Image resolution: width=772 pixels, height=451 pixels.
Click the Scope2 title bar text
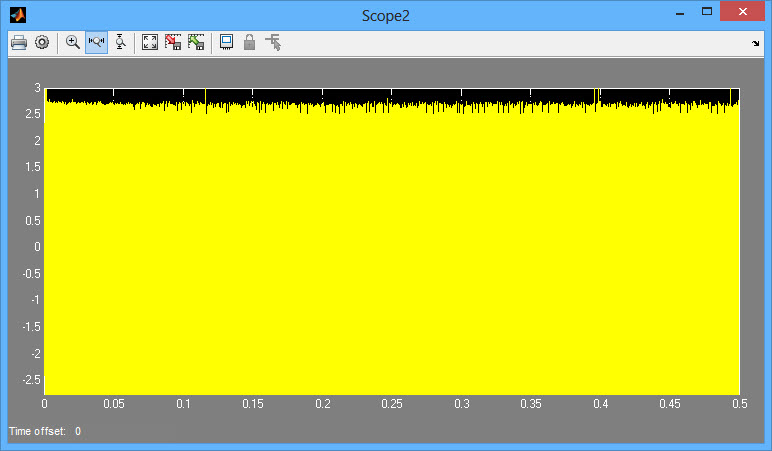386,15
